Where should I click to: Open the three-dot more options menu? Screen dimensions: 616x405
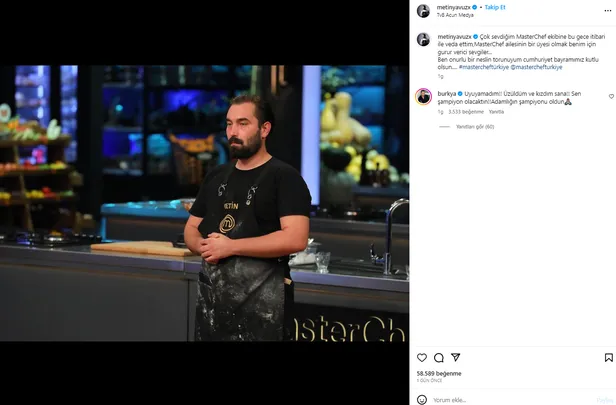click(608, 11)
